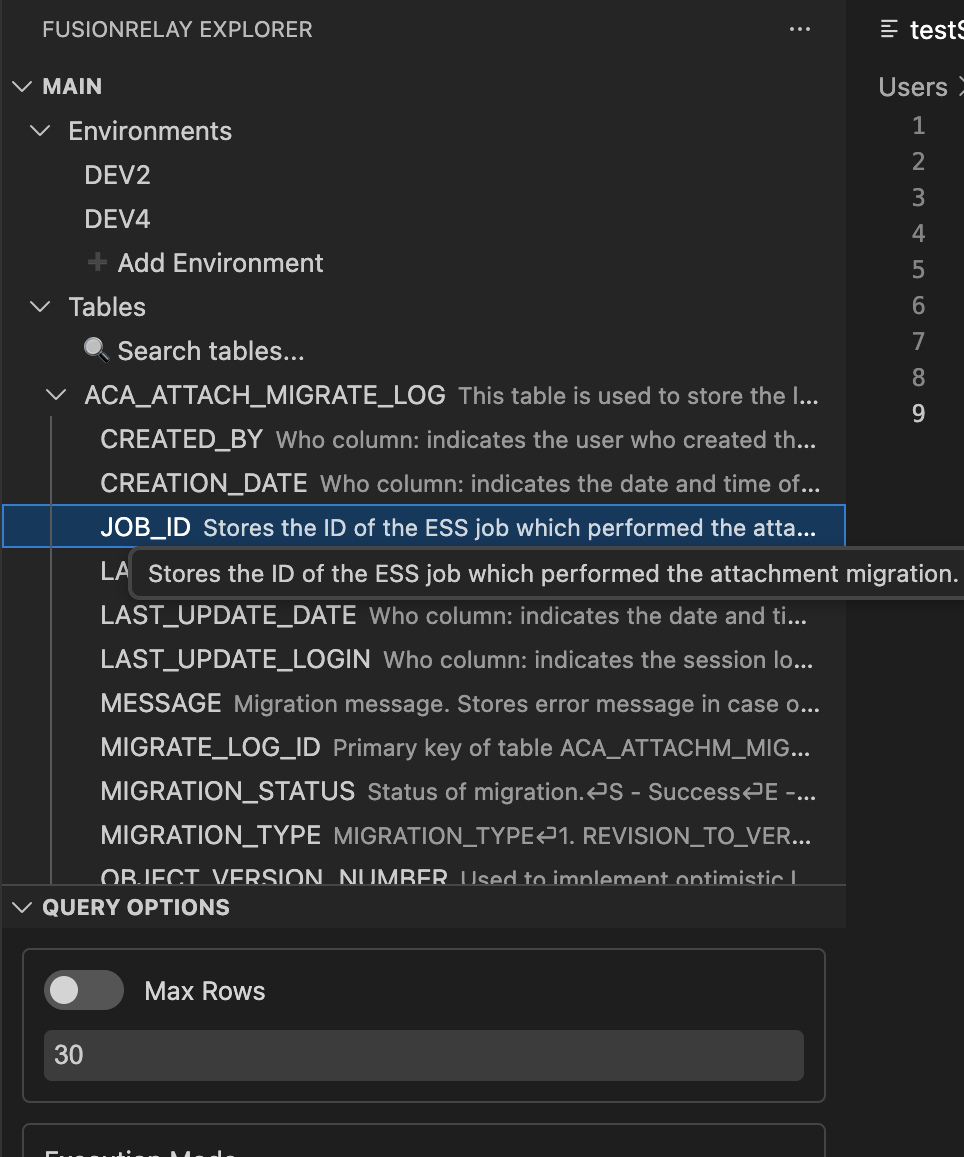Select the JOB_ID column row
The image size is (964, 1157).
pyautogui.click(x=424, y=527)
